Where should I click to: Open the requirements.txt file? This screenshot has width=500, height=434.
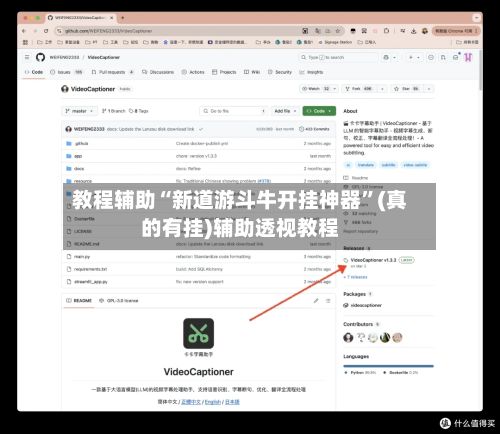(x=90, y=269)
